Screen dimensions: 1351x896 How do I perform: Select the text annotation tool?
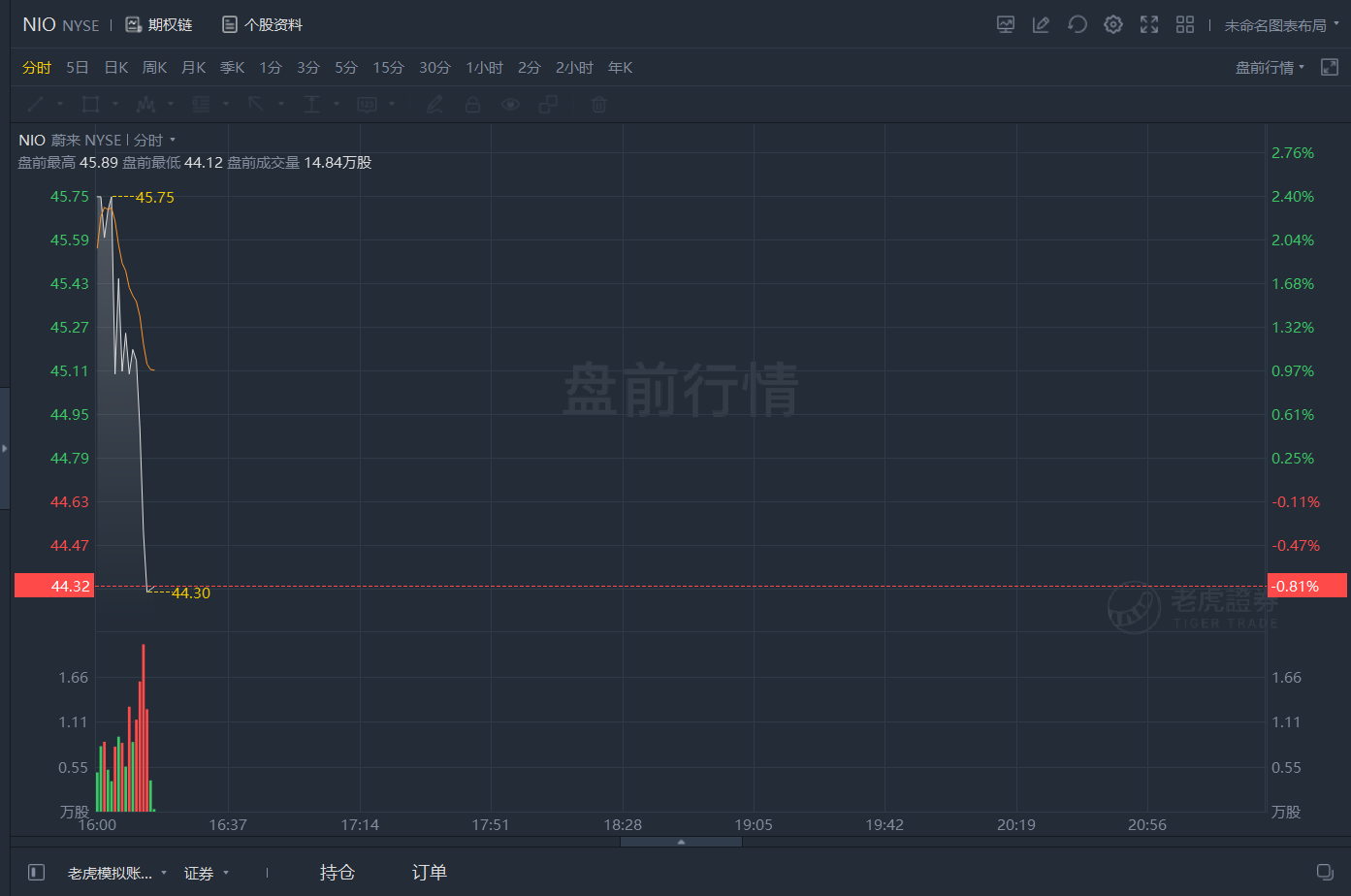click(x=311, y=104)
